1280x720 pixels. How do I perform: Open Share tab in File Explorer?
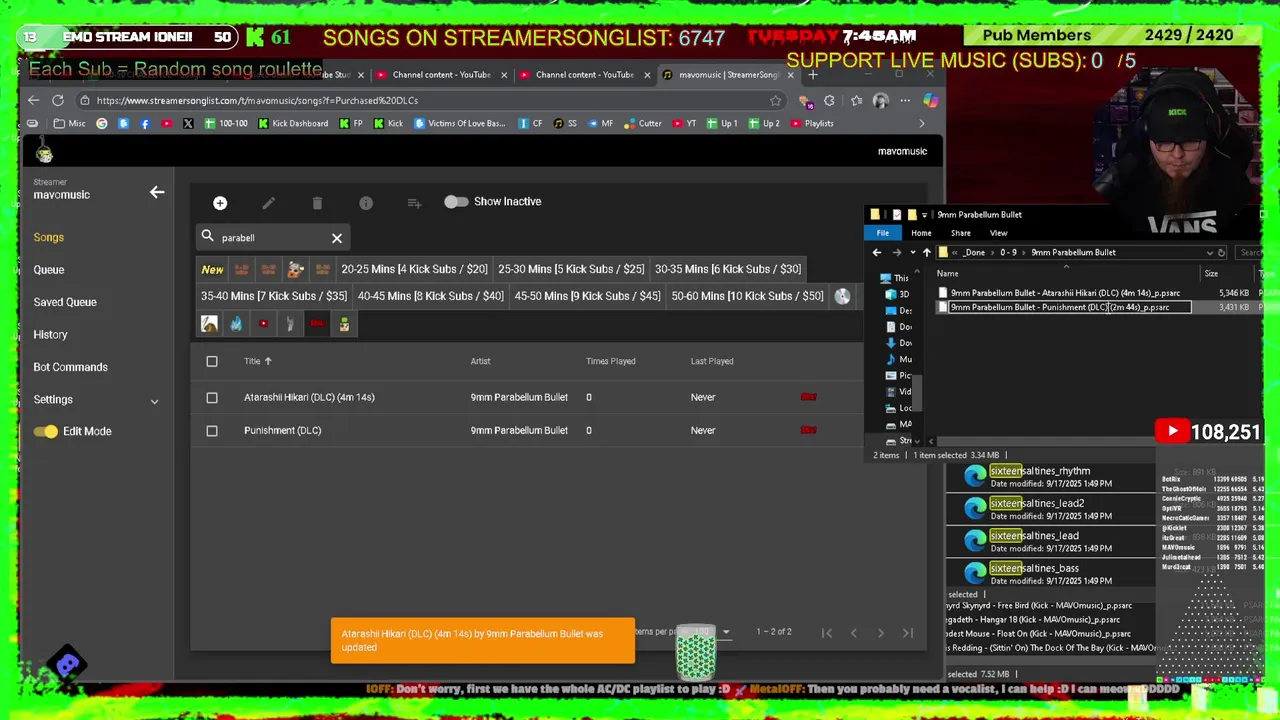click(x=960, y=233)
